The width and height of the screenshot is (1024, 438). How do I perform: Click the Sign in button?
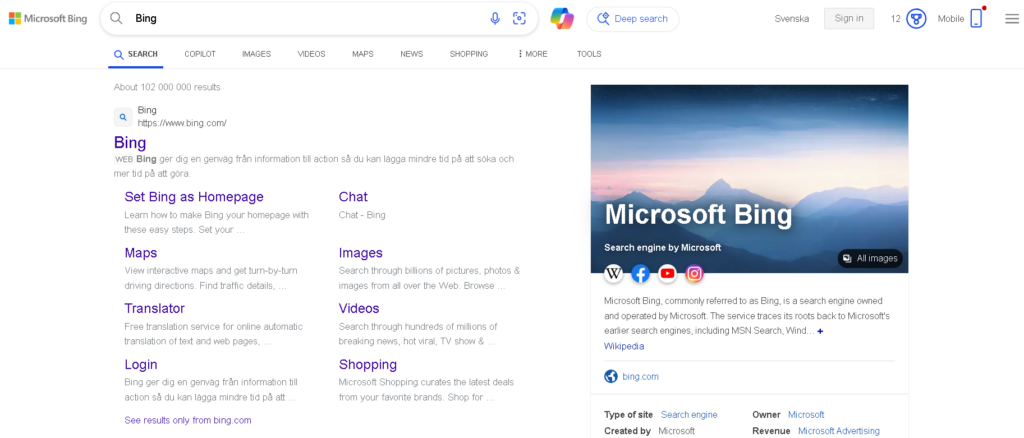click(x=849, y=18)
